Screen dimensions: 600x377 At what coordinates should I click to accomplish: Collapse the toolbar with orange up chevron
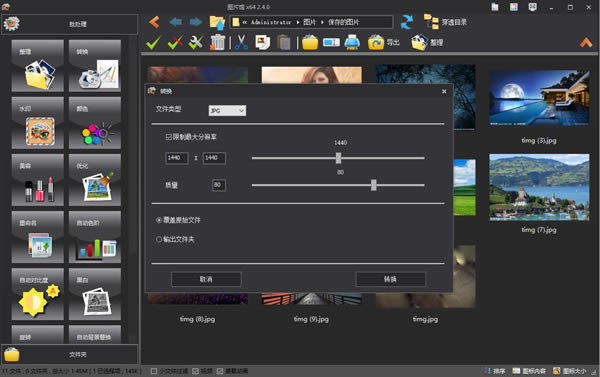point(586,42)
